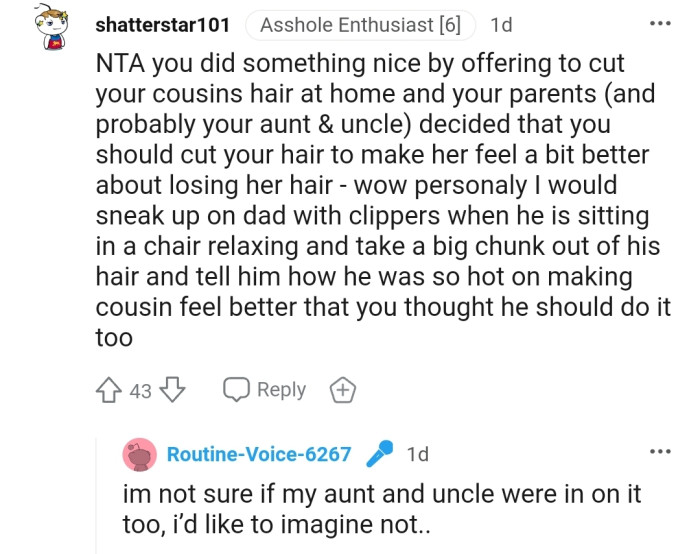Downvote shatterstar101's comment
Viewport: 700px width, 554px height.
172,390
